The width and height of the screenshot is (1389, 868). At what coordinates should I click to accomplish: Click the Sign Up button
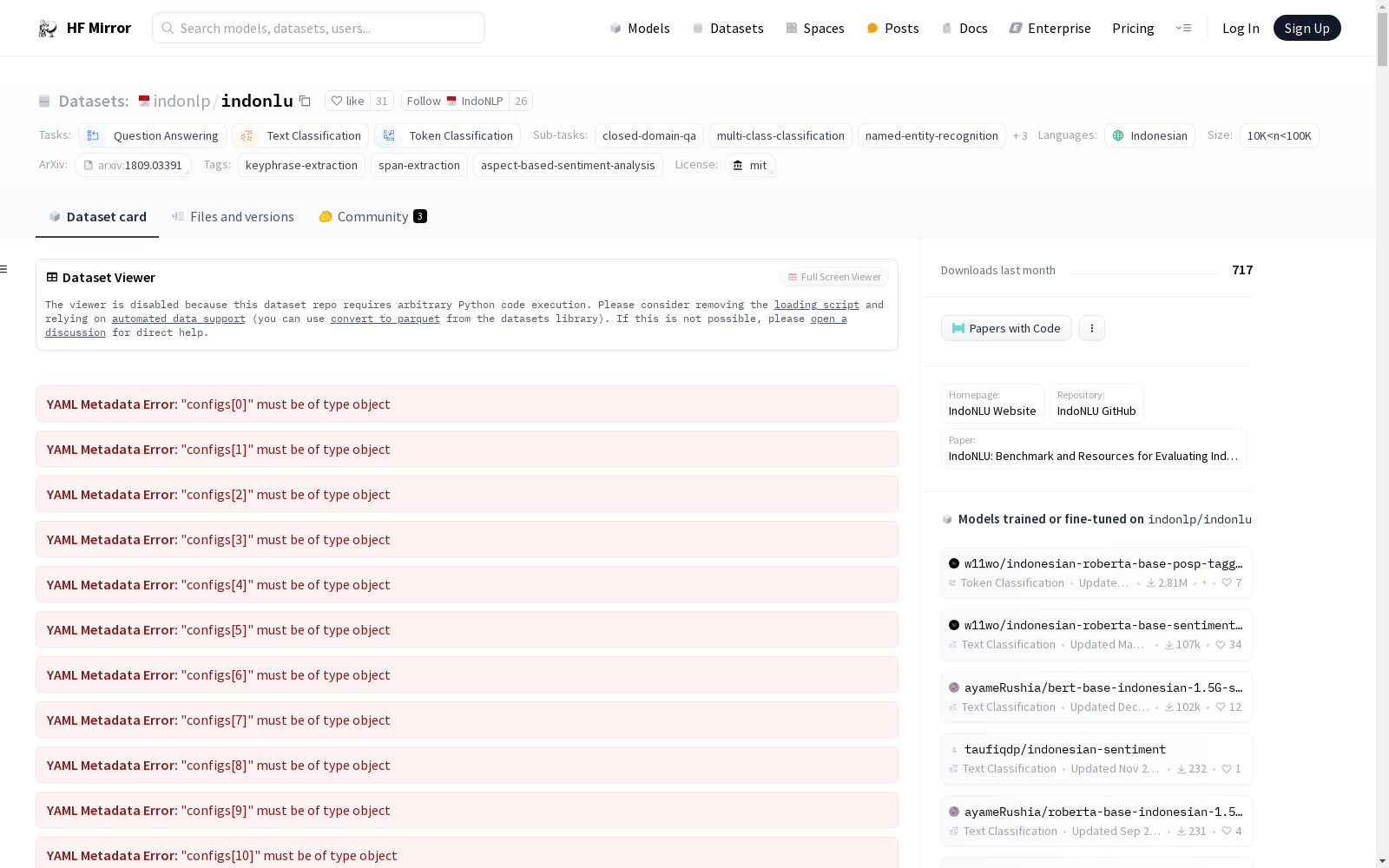tap(1307, 28)
